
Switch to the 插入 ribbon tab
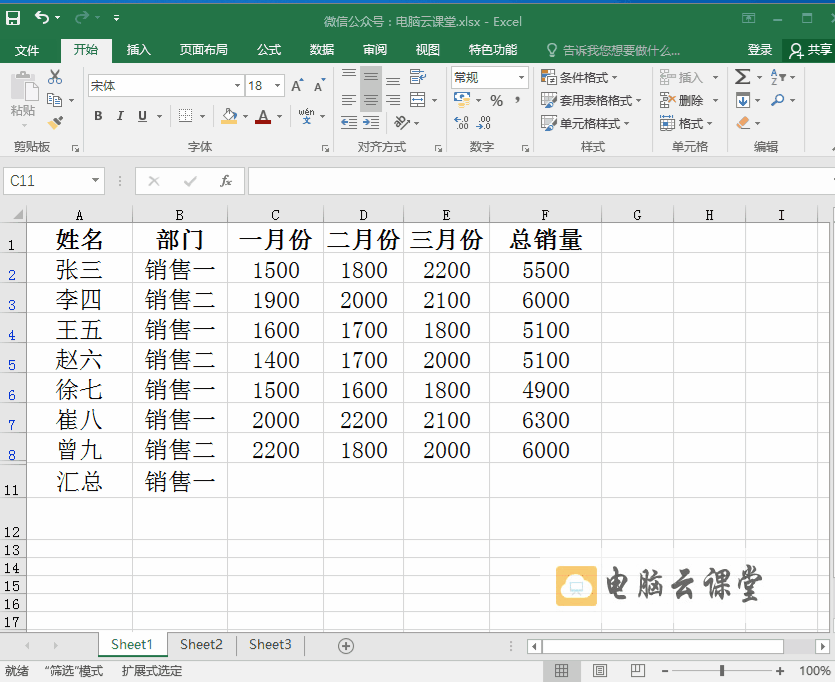click(138, 50)
